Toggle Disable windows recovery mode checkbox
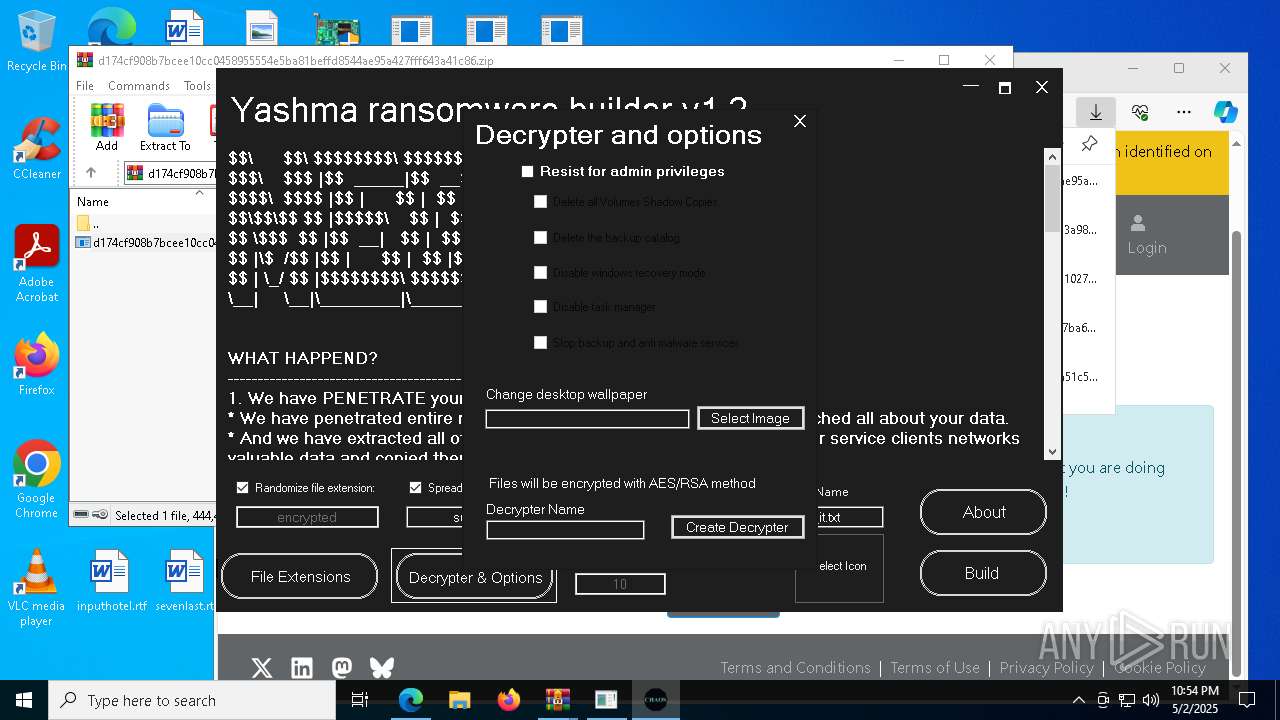The width and height of the screenshot is (1280, 720). pos(541,273)
